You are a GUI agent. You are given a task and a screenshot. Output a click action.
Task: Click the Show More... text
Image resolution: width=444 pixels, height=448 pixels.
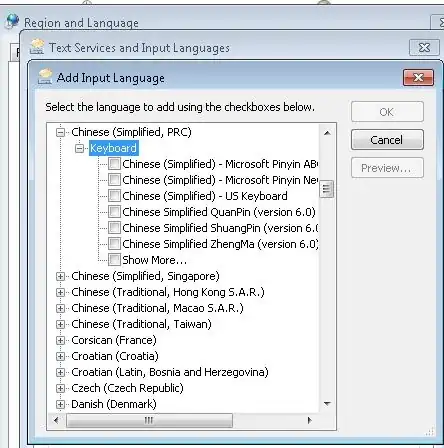coord(154,260)
